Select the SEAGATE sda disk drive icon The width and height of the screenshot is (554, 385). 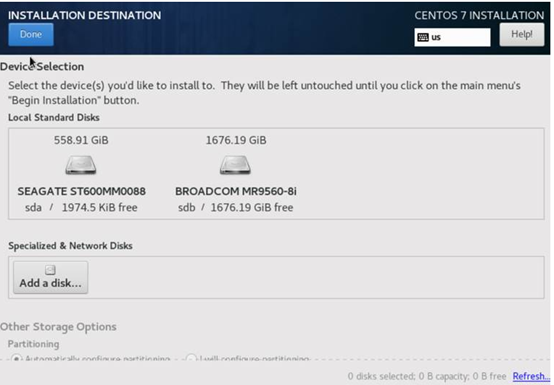pyautogui.click(x=81, y=165)
